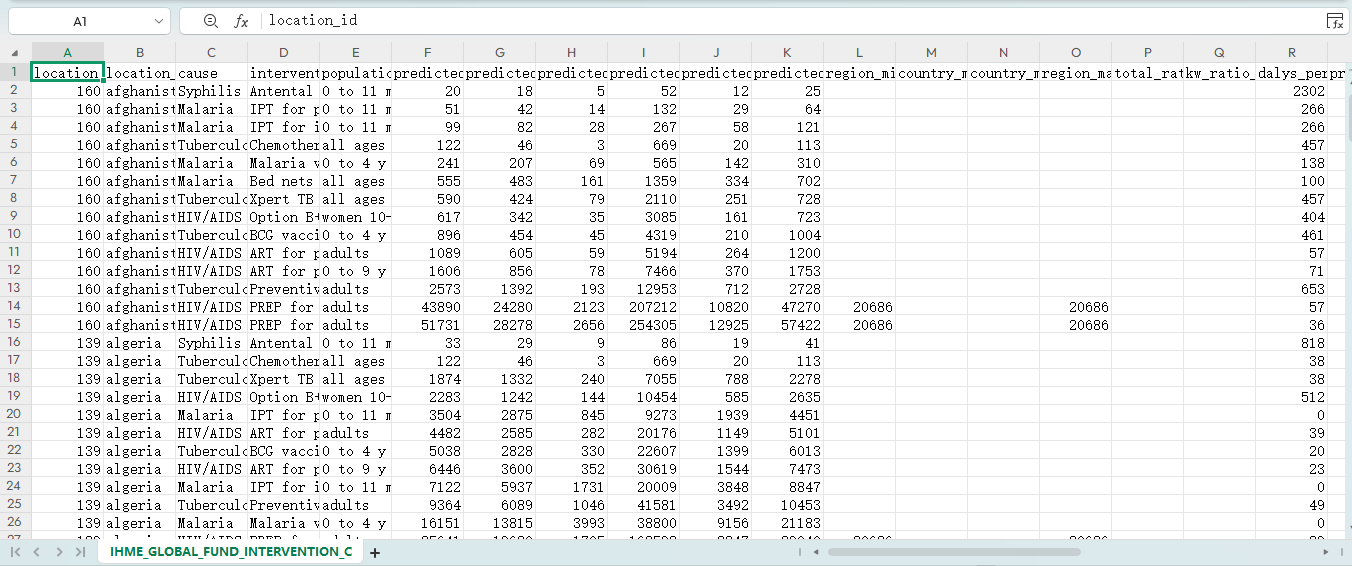The image size is (1352, 566).
Task: Go to first sheet navigation arrow
Action: 15,552
